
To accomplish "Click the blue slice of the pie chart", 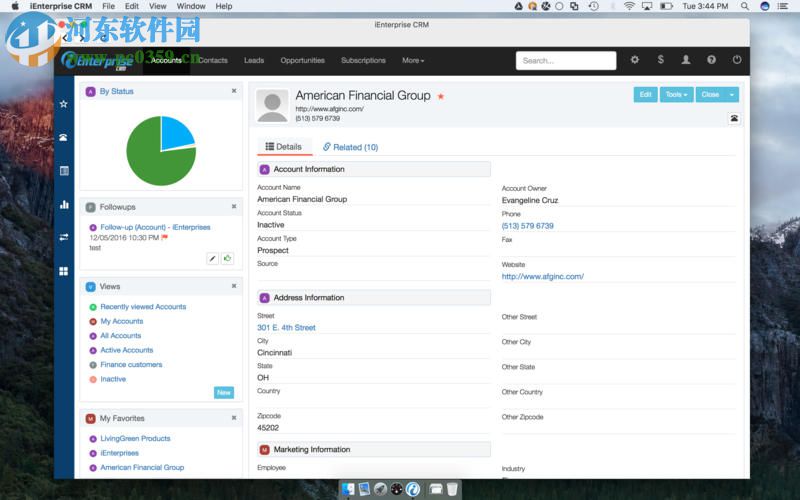I will pos(176,133).
